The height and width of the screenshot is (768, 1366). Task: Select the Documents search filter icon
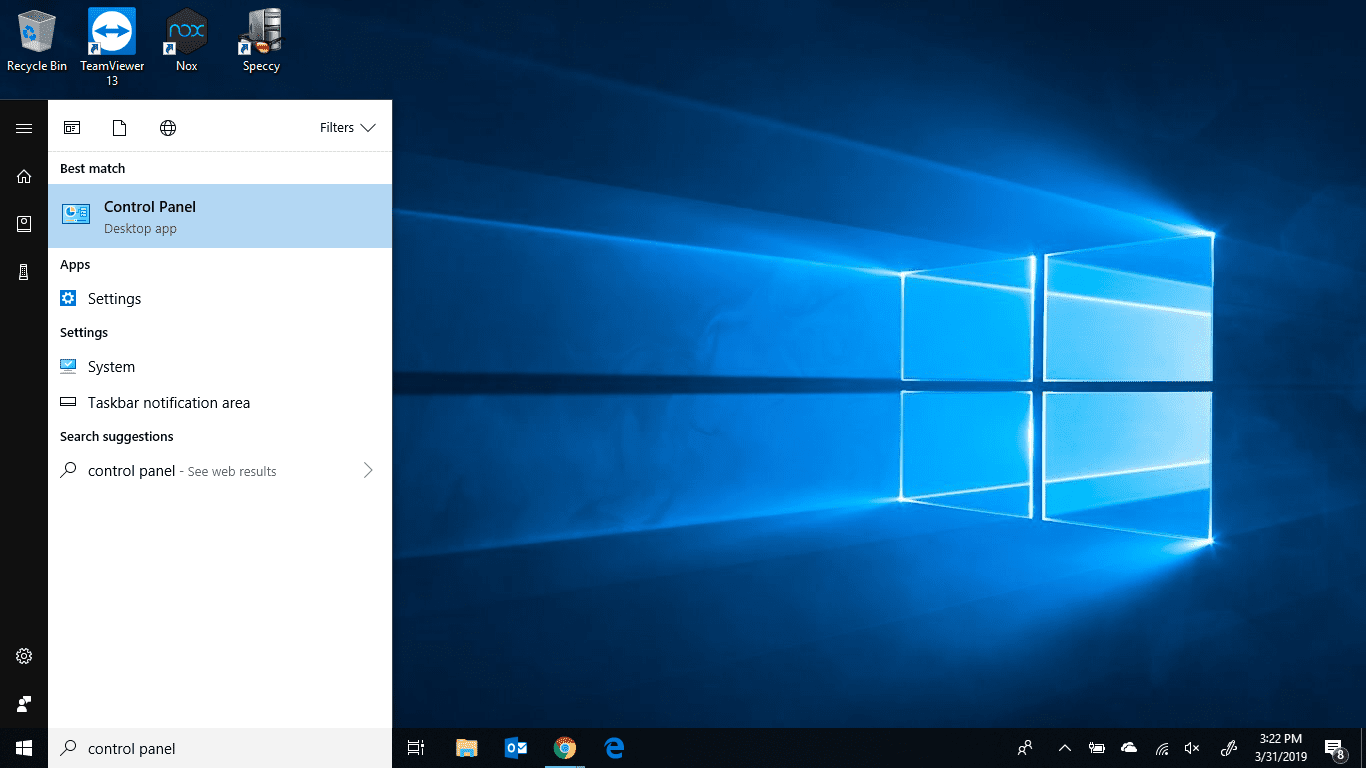point(119,127)
